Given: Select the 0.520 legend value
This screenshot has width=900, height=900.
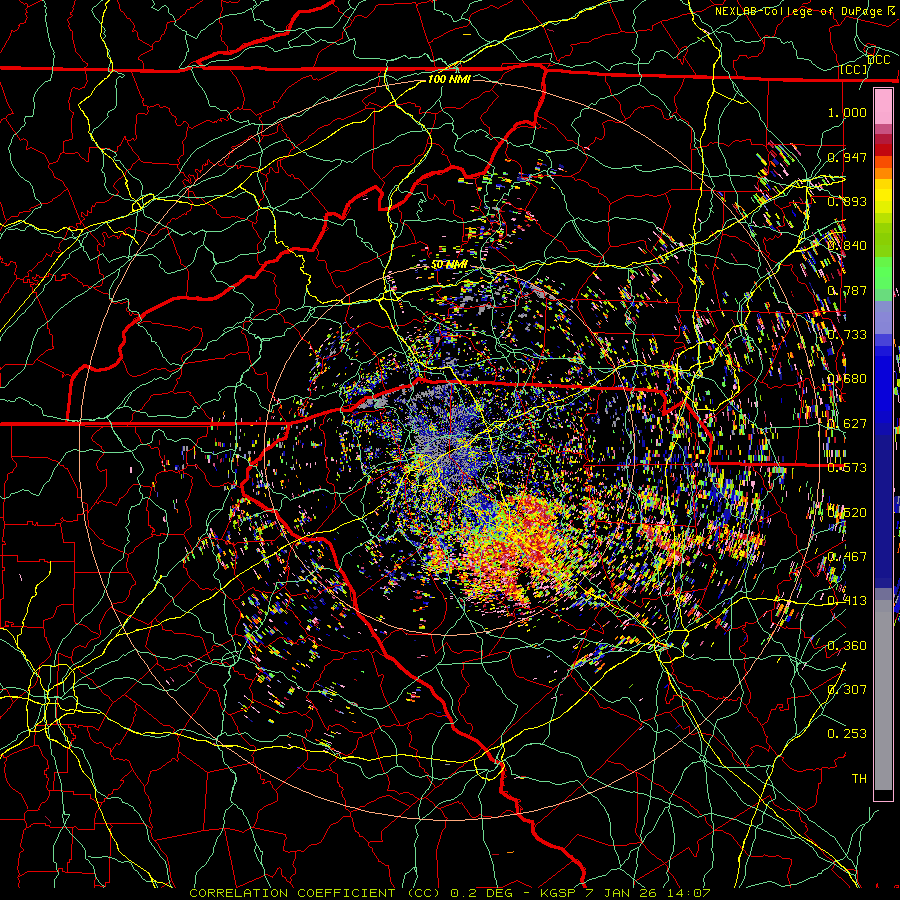Looking at the screenshot, I should (847, 513).
